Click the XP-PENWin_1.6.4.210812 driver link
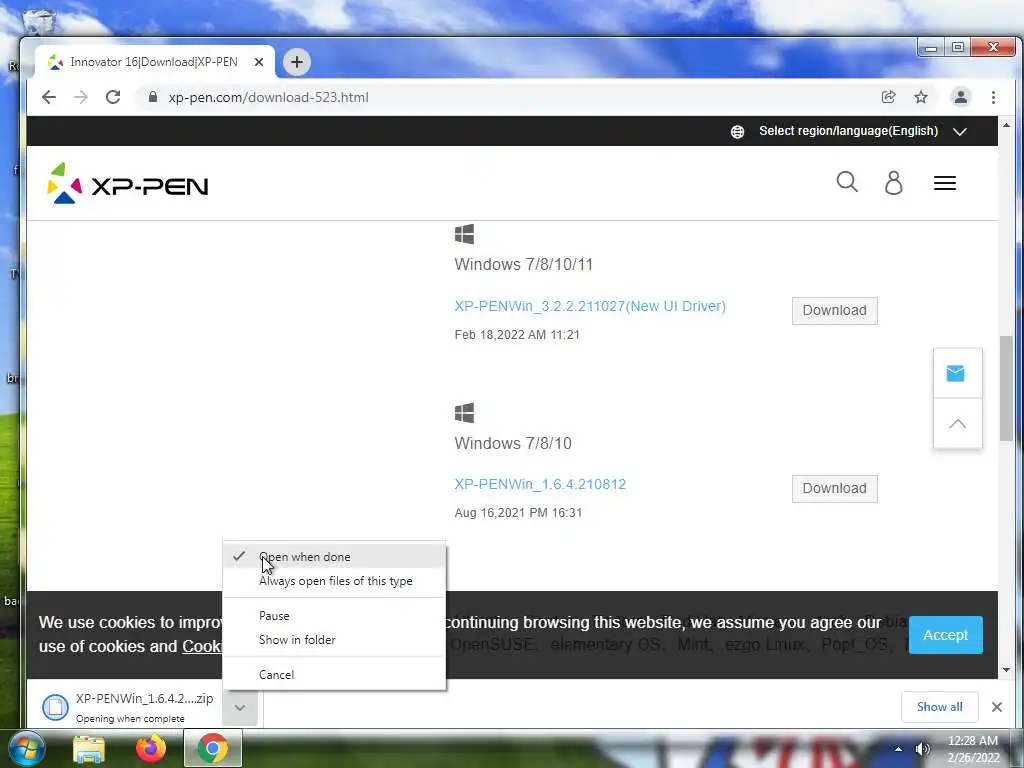 pos(540,484)
